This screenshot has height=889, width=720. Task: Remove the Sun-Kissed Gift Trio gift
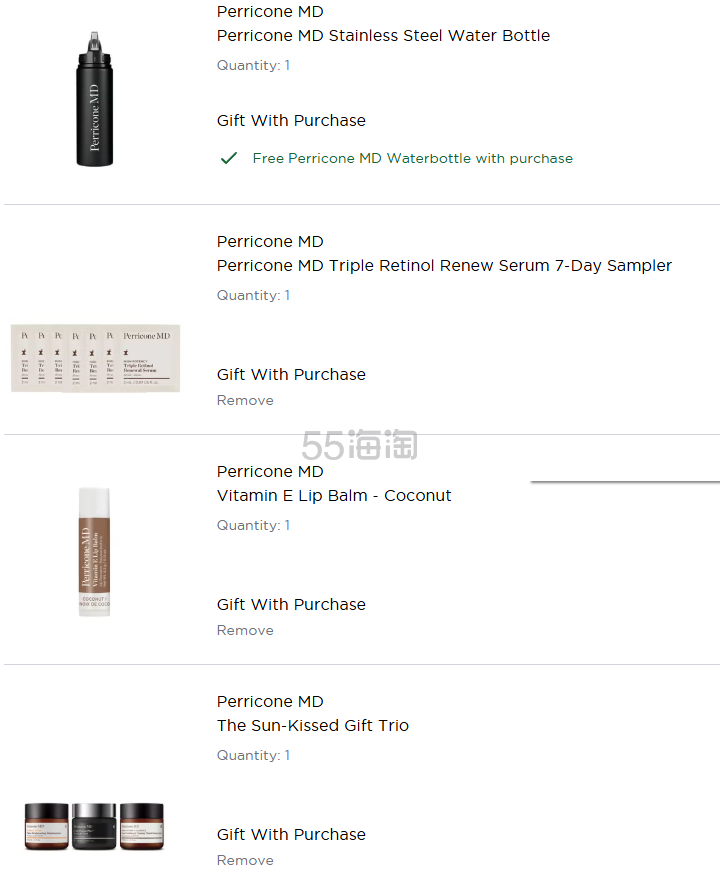245,860
